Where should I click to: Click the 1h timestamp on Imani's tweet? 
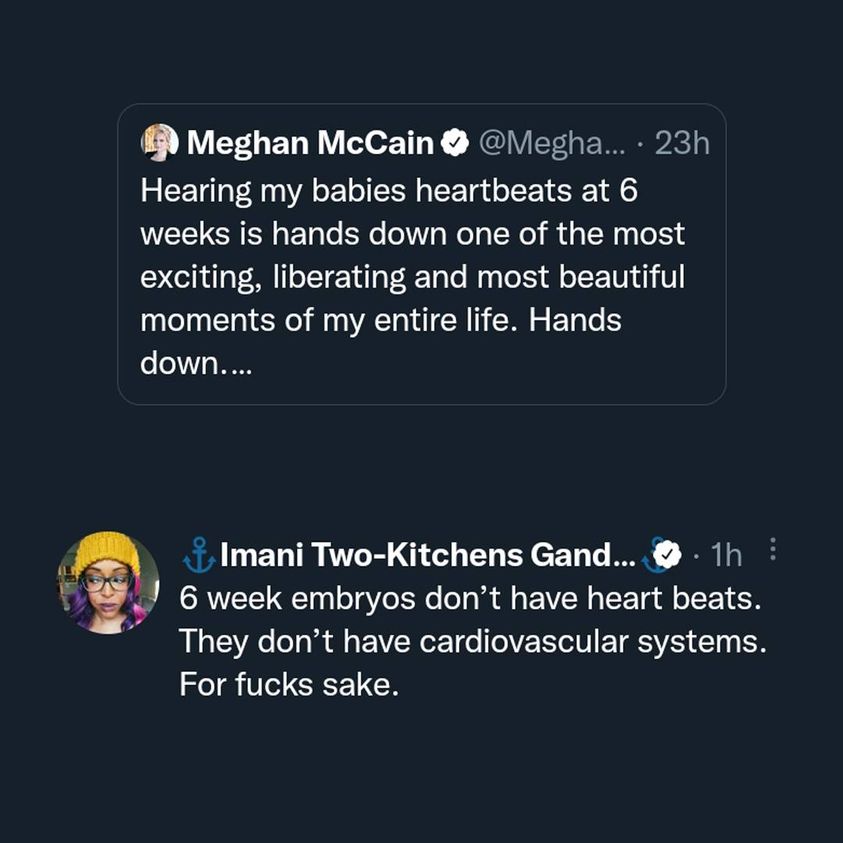[x=726, y=552]
